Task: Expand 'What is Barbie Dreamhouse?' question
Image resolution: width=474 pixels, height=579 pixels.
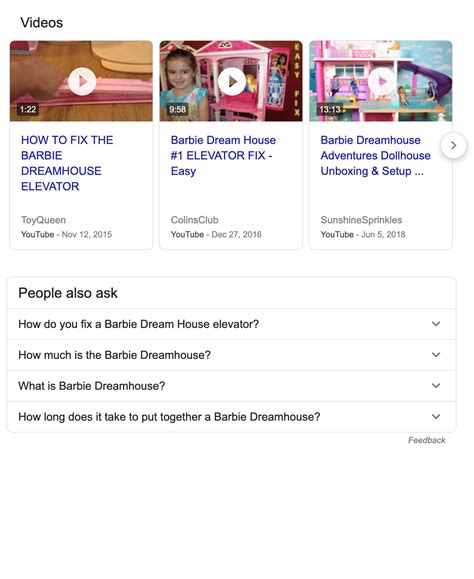Action: click(x=231, y=386)
